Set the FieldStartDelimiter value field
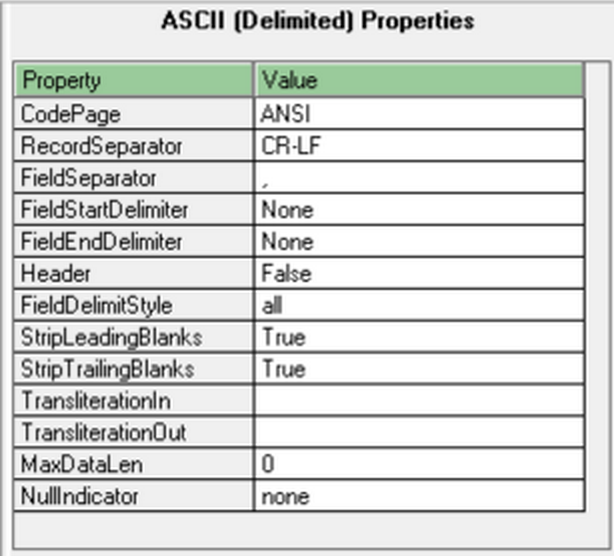This screenshot has height=556, width=614. [418, 209]
